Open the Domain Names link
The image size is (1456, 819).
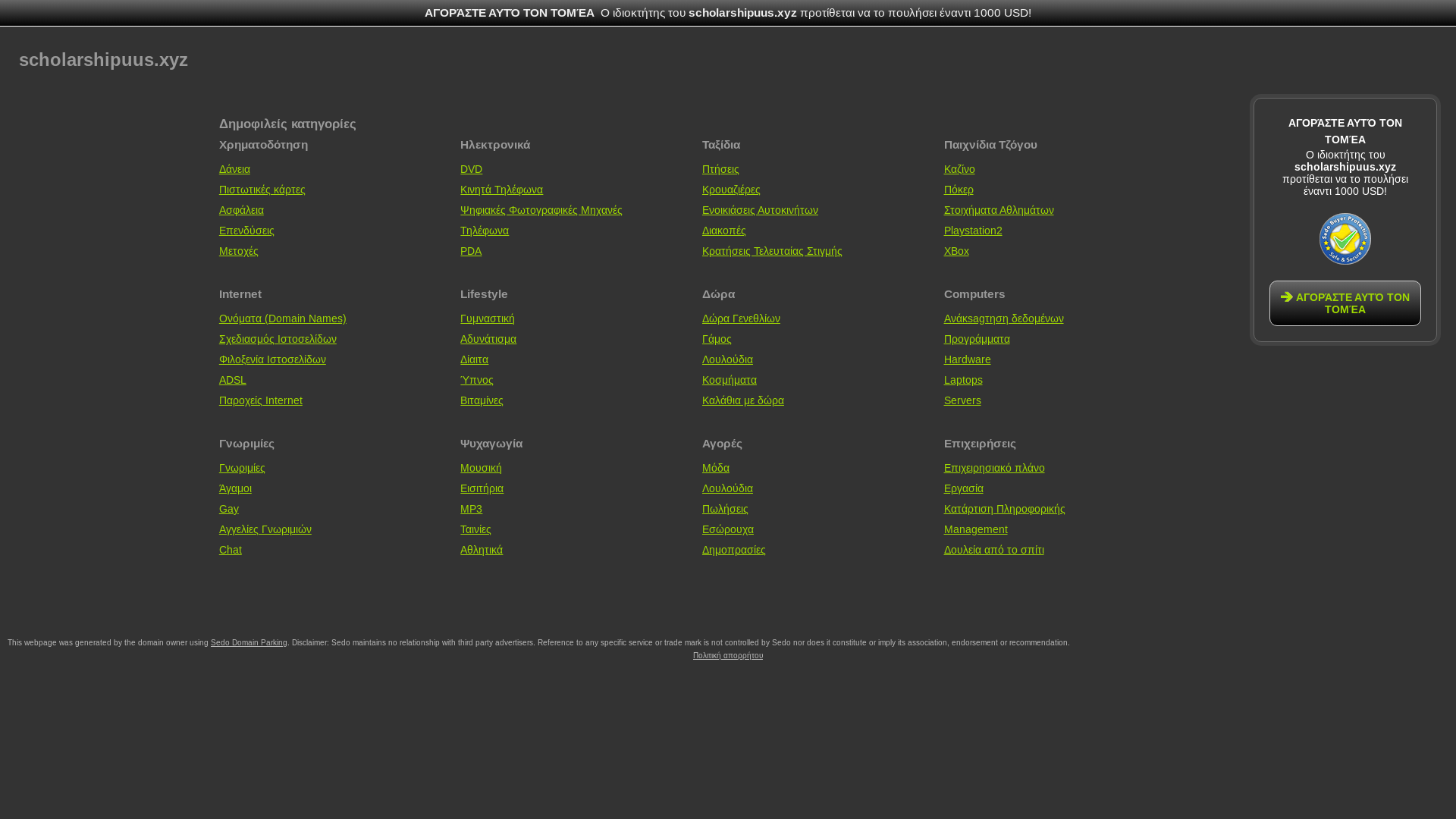[282, 318]
